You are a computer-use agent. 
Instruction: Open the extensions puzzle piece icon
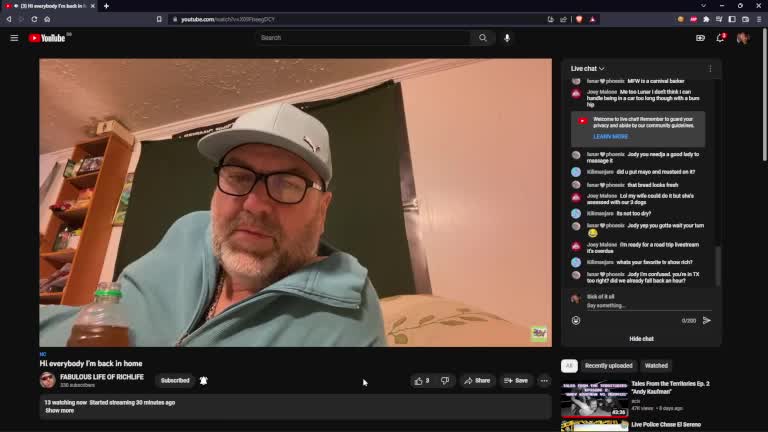pyautogui.click(x=706, y=19)
